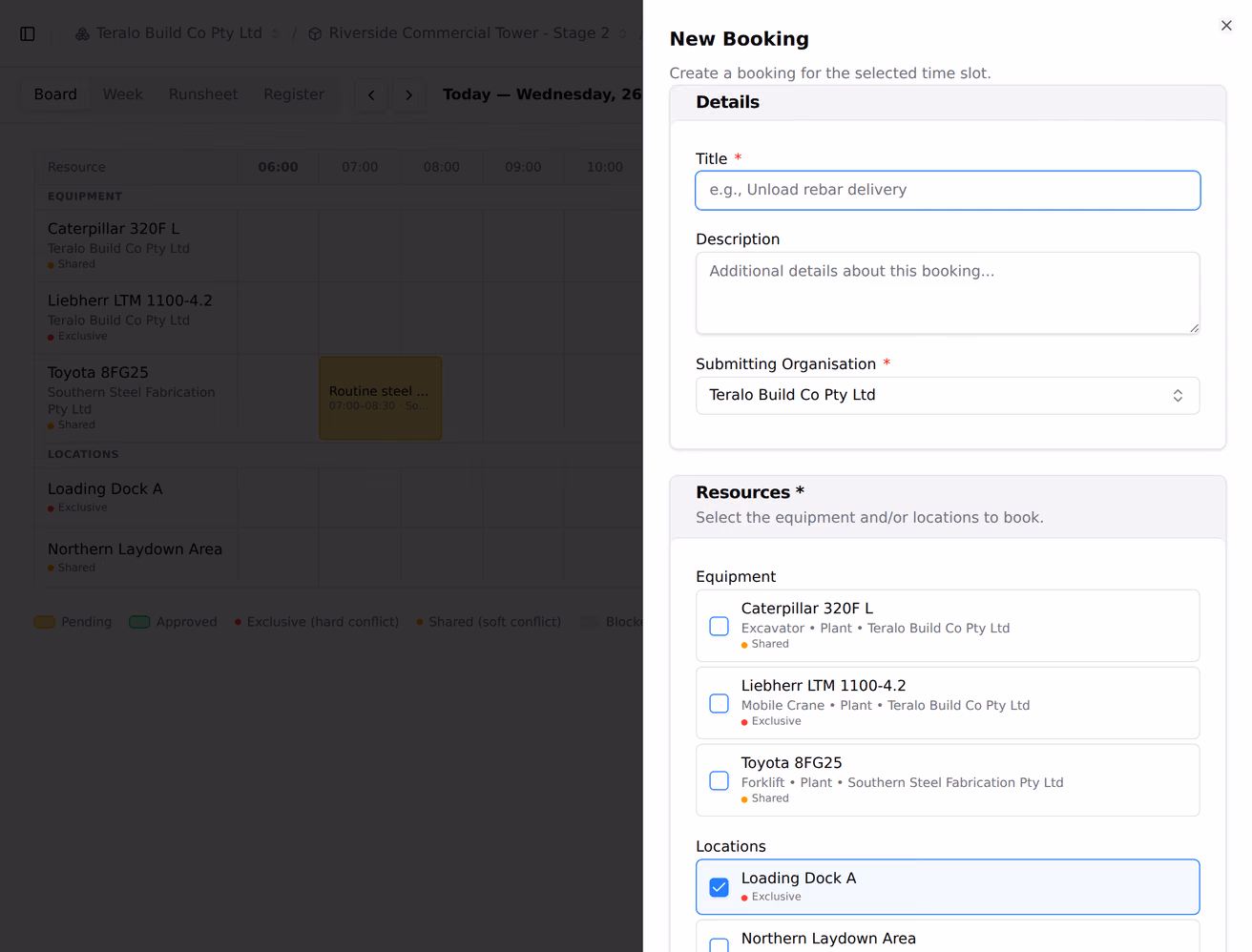
Task: Close the New Booking panel
Action: click(1226, 26)
